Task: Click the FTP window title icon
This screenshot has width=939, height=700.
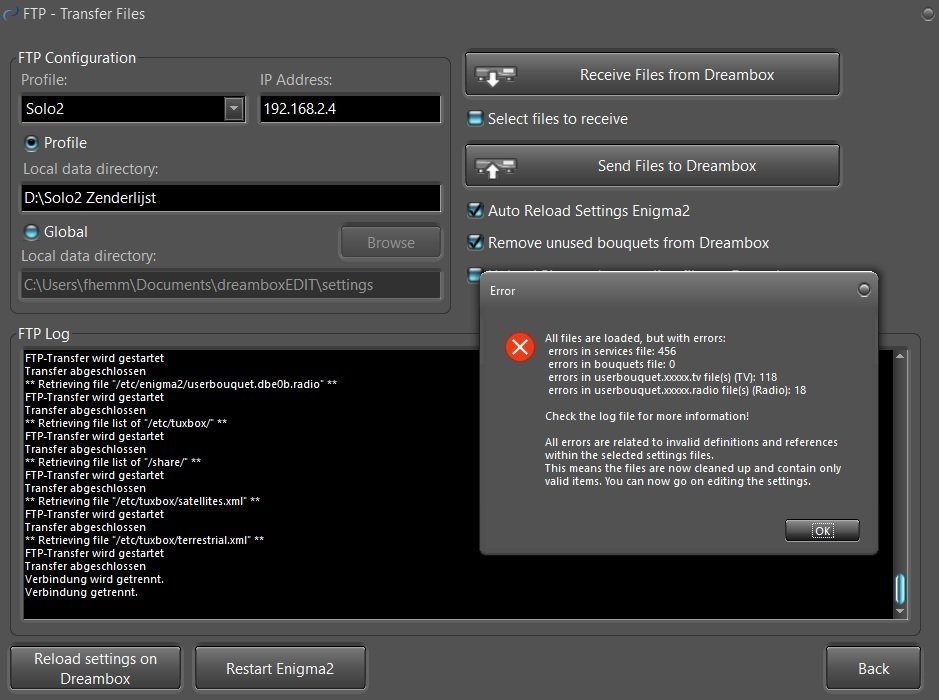Action: 10,14
